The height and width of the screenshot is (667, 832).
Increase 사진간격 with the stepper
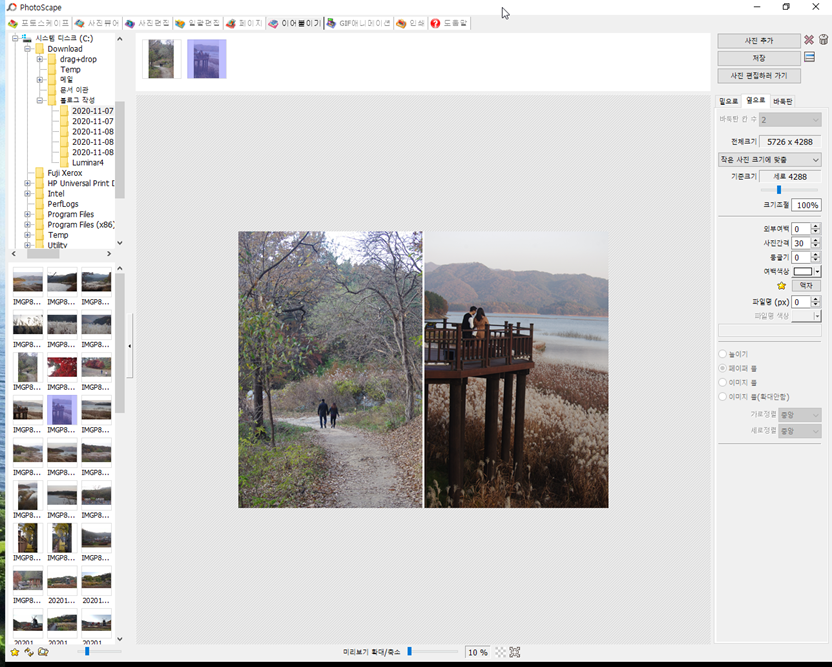pyautogui.click(x=816, y=240)
